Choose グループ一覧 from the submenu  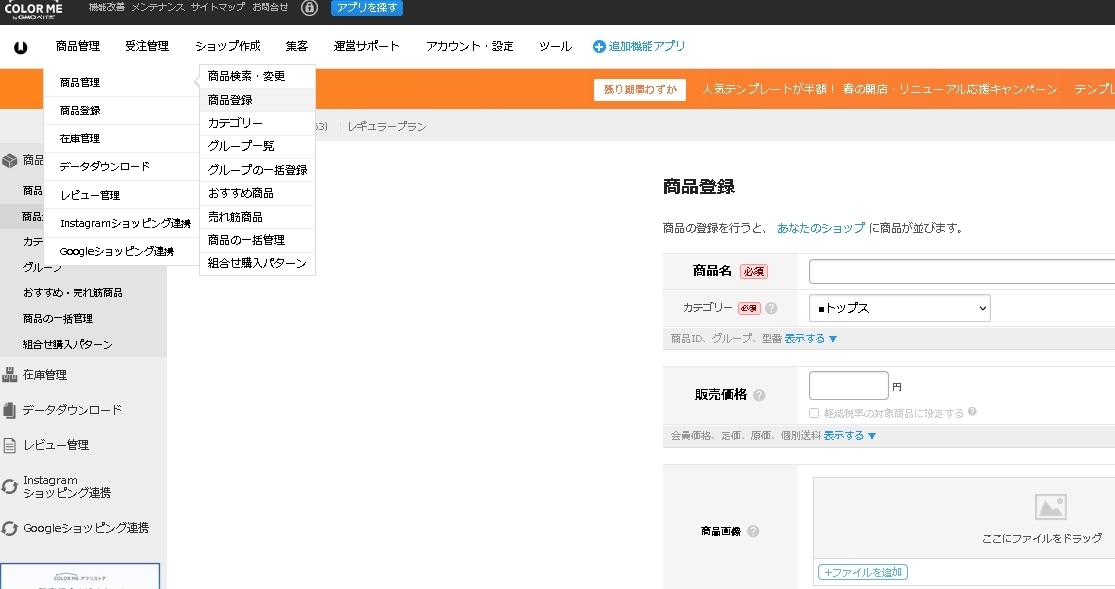pos(257,147)
